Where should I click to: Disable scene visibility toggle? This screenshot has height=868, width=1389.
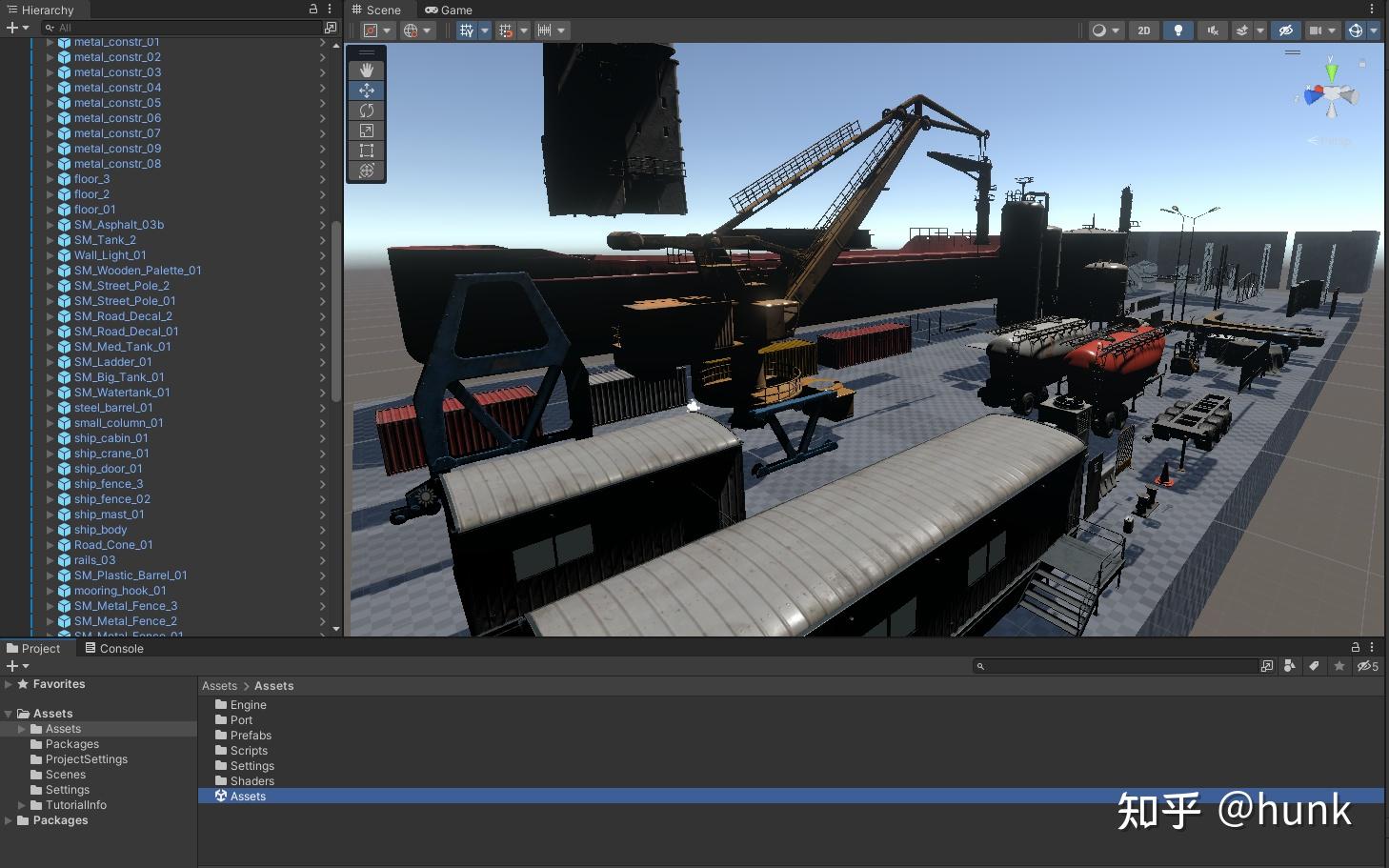[1286, 30]
